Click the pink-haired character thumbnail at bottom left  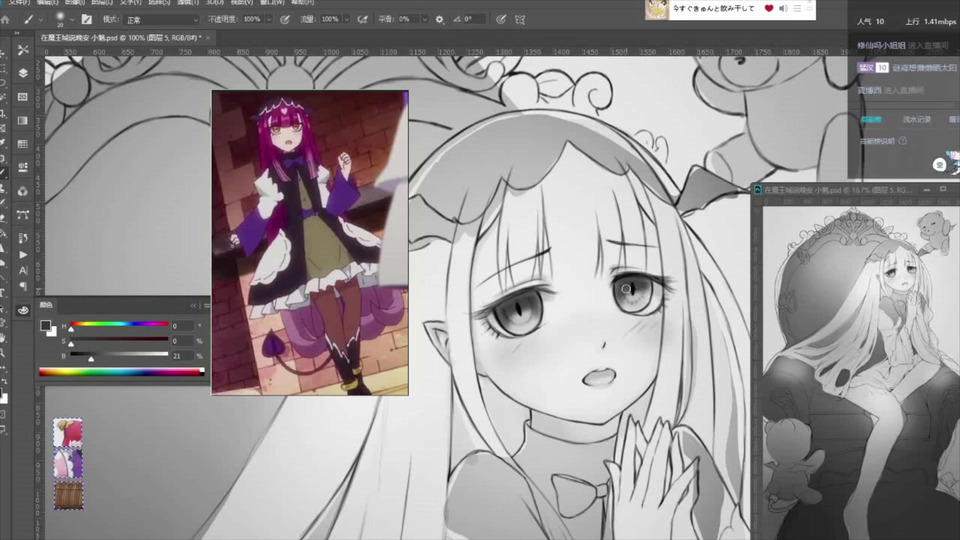click(x=68, y=433)
